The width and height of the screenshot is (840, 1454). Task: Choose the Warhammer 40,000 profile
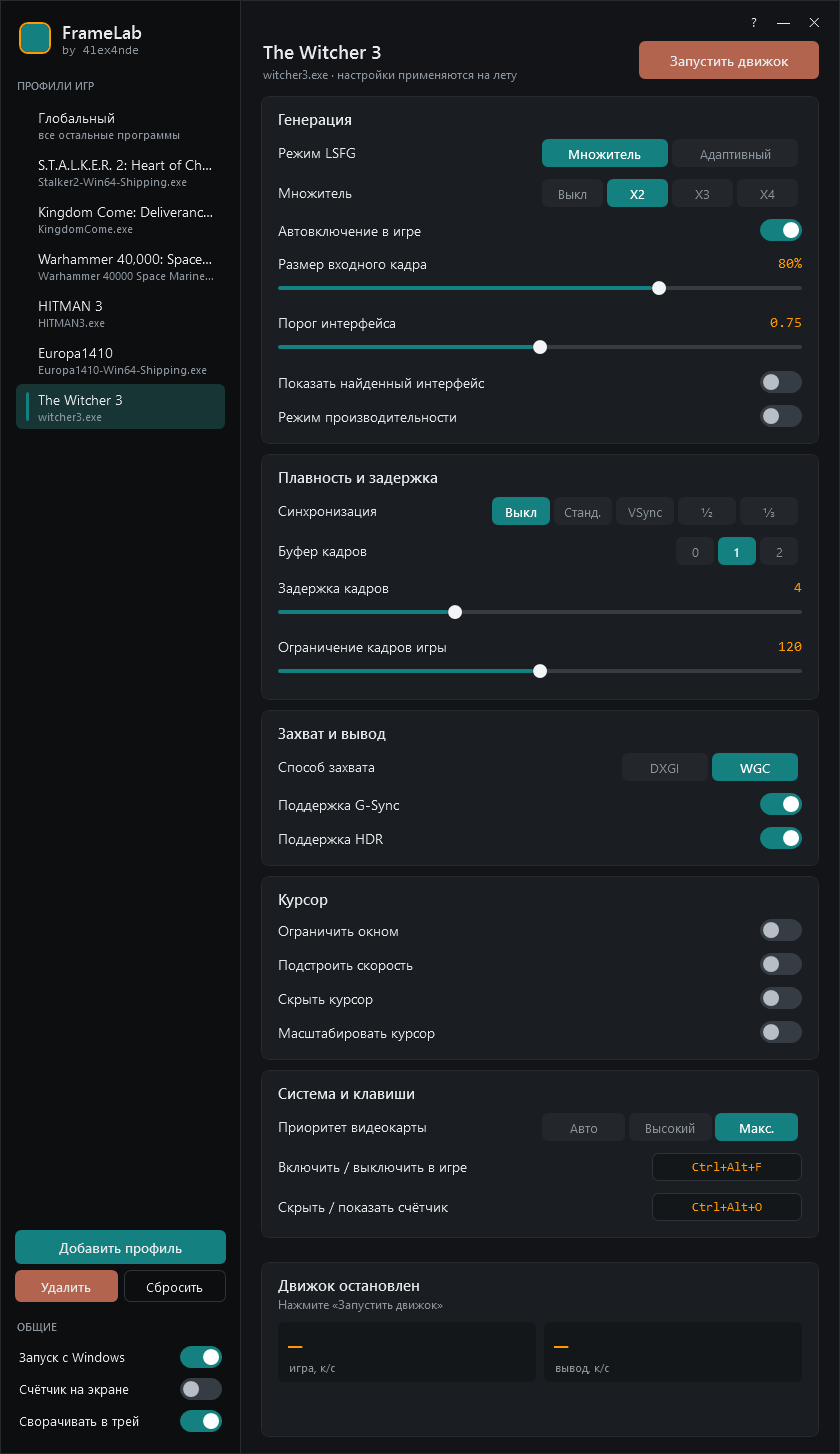[120, 266]
